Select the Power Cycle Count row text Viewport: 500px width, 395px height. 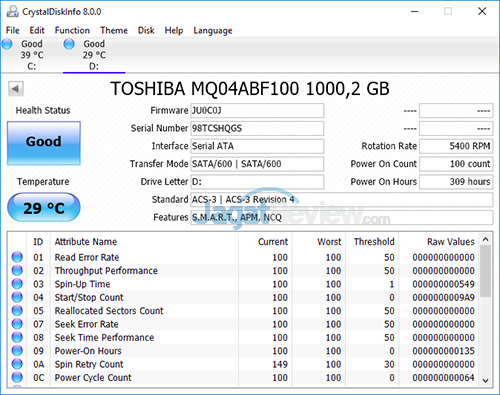click(93, 377)
